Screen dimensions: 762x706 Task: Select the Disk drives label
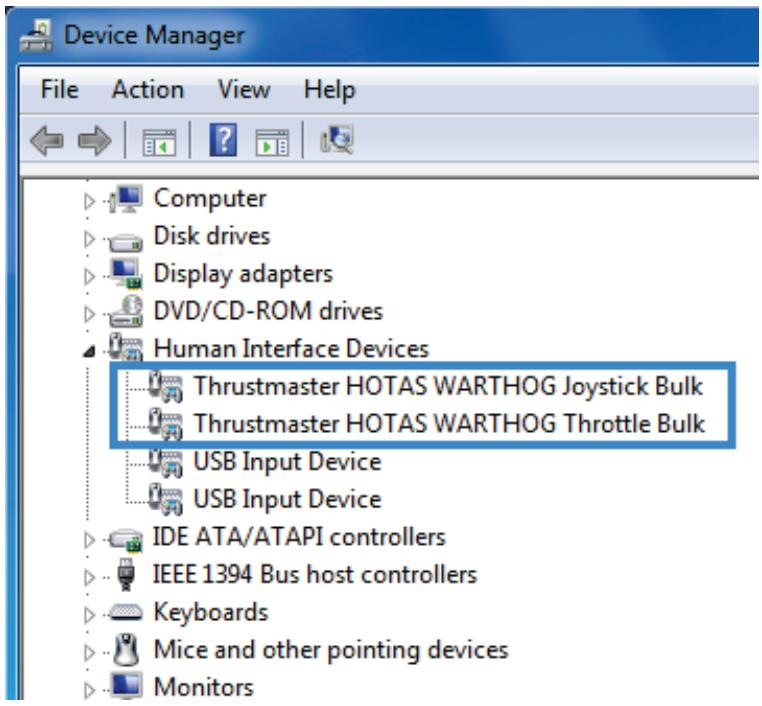pyautogui.click(x=212, y=236)
